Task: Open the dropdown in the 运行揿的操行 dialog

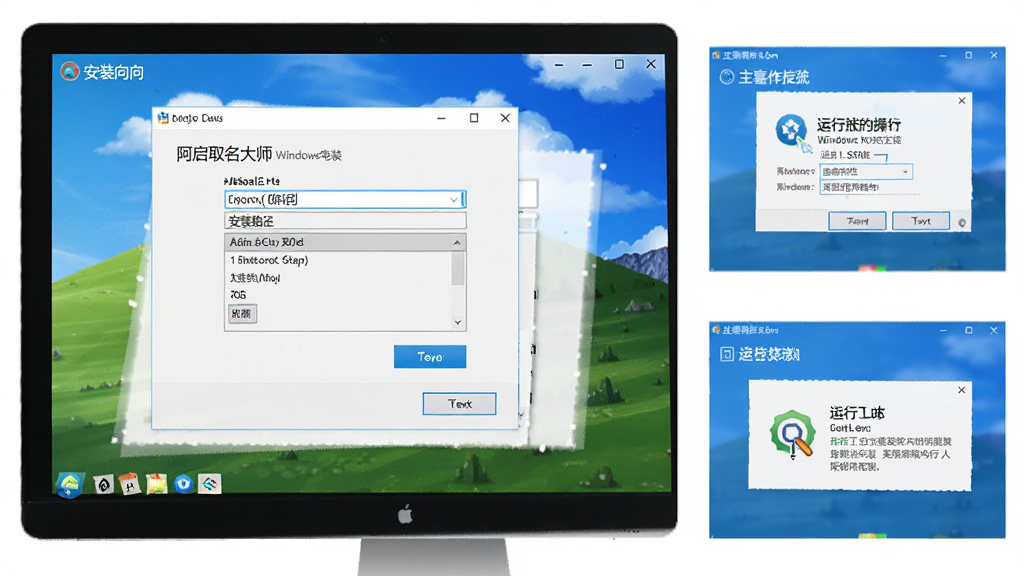Action: pyautogui.click(x=905, y=172)
